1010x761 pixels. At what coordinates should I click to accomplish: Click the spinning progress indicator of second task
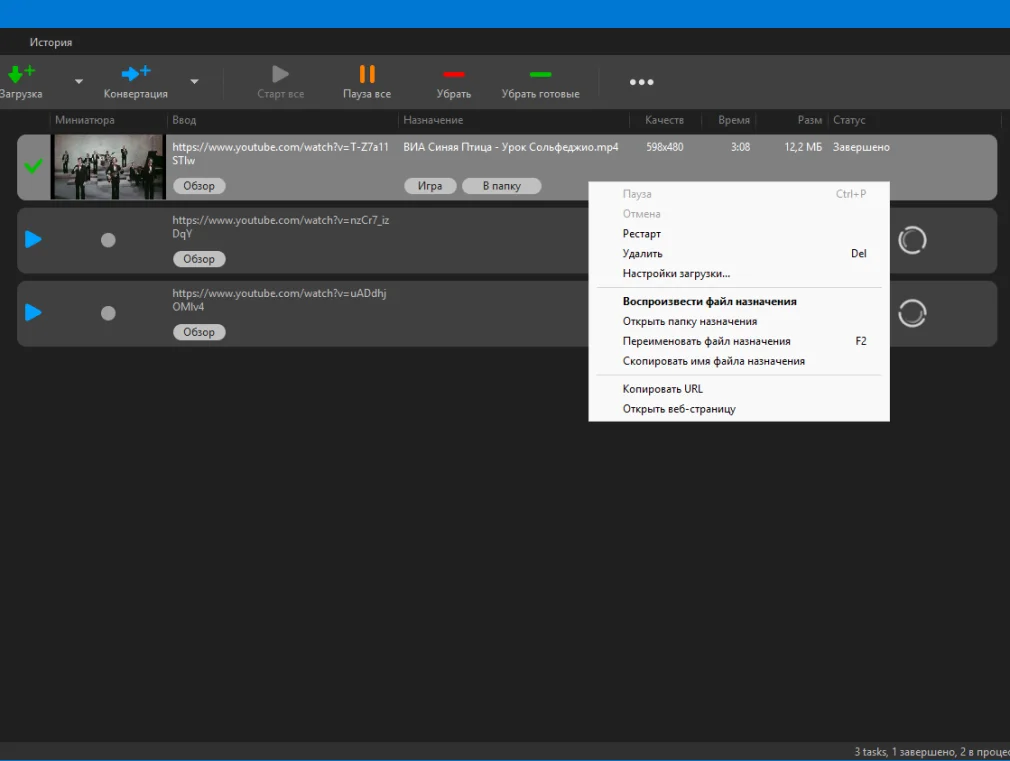[x=911, y=240]
